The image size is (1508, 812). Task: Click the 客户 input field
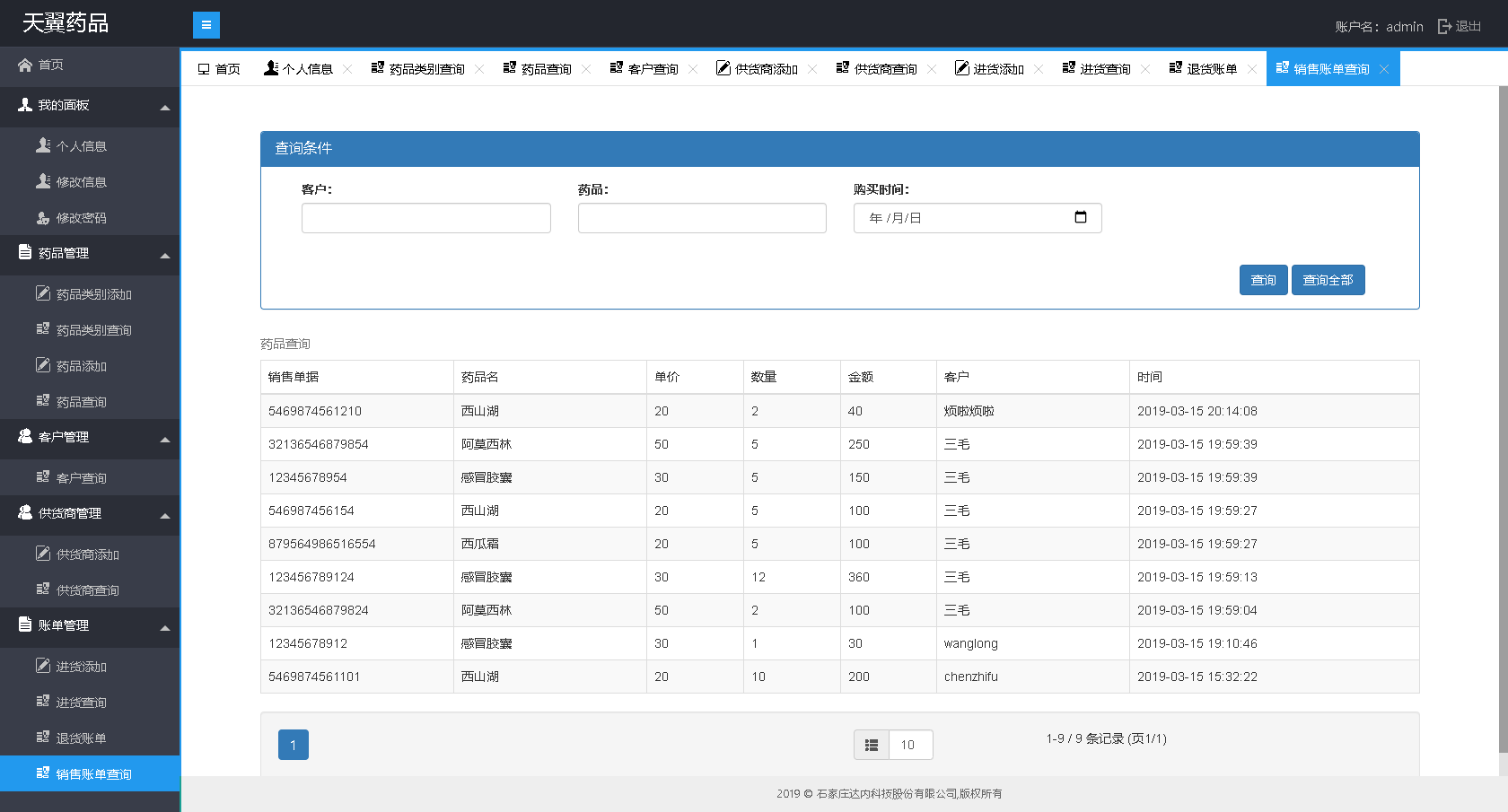[426, 218]
